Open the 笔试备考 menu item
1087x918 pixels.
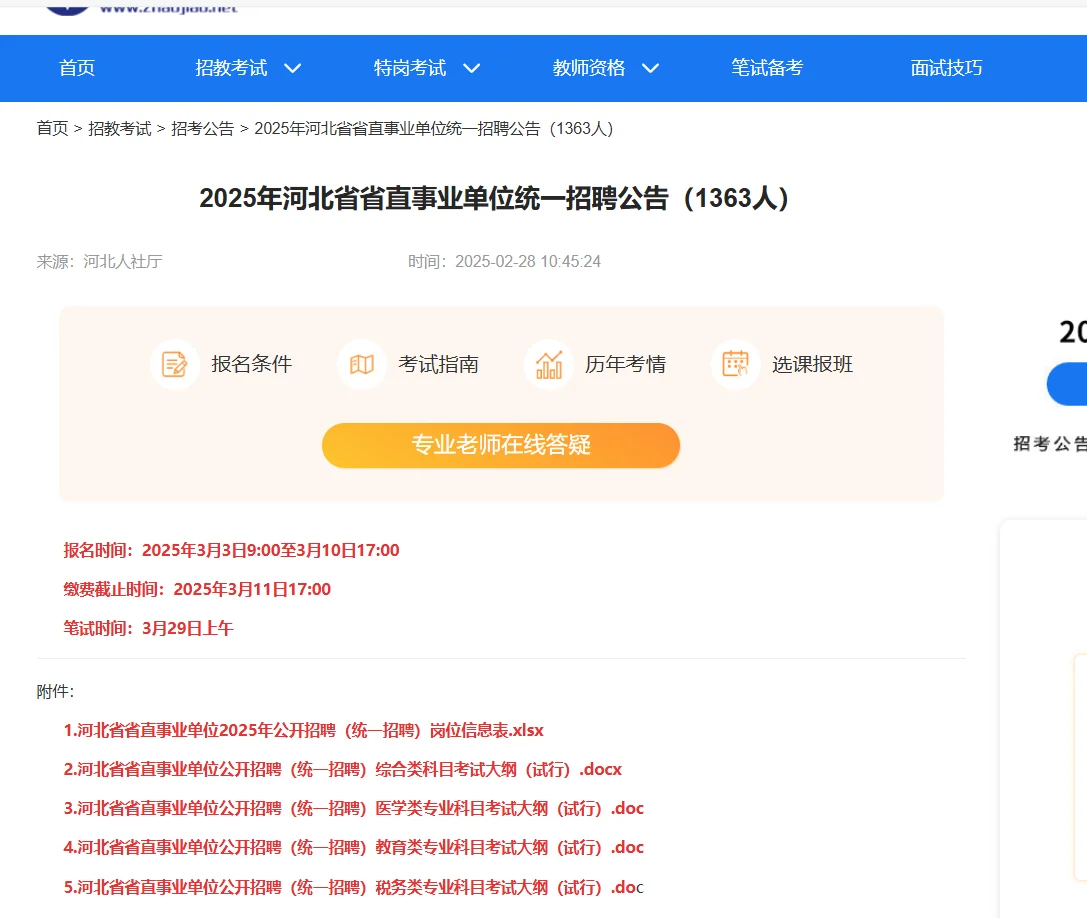tap(766, 68)
